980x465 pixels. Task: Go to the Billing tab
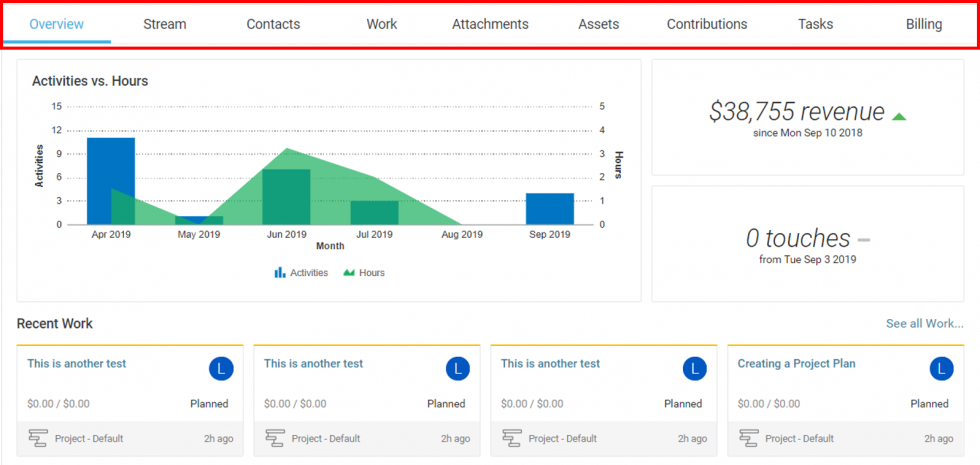coord(923,24)
